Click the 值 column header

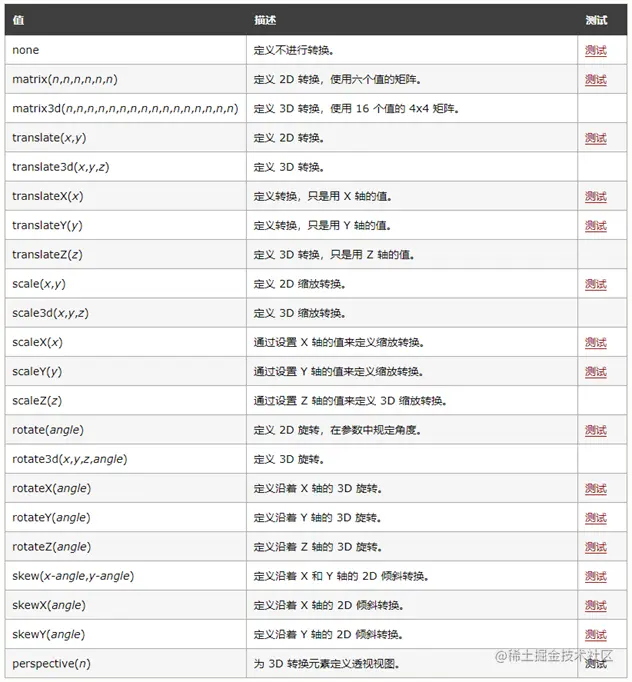tap(18, 20)
